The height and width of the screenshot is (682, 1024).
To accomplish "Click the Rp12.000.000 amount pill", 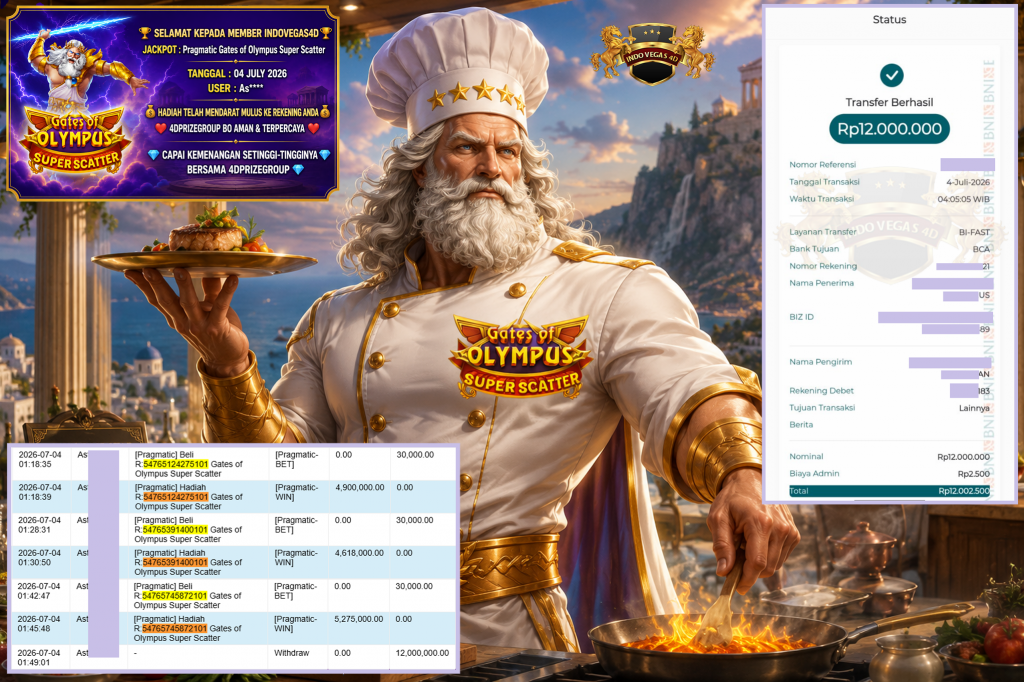I will pyautogui.click(x=889, y=129).
